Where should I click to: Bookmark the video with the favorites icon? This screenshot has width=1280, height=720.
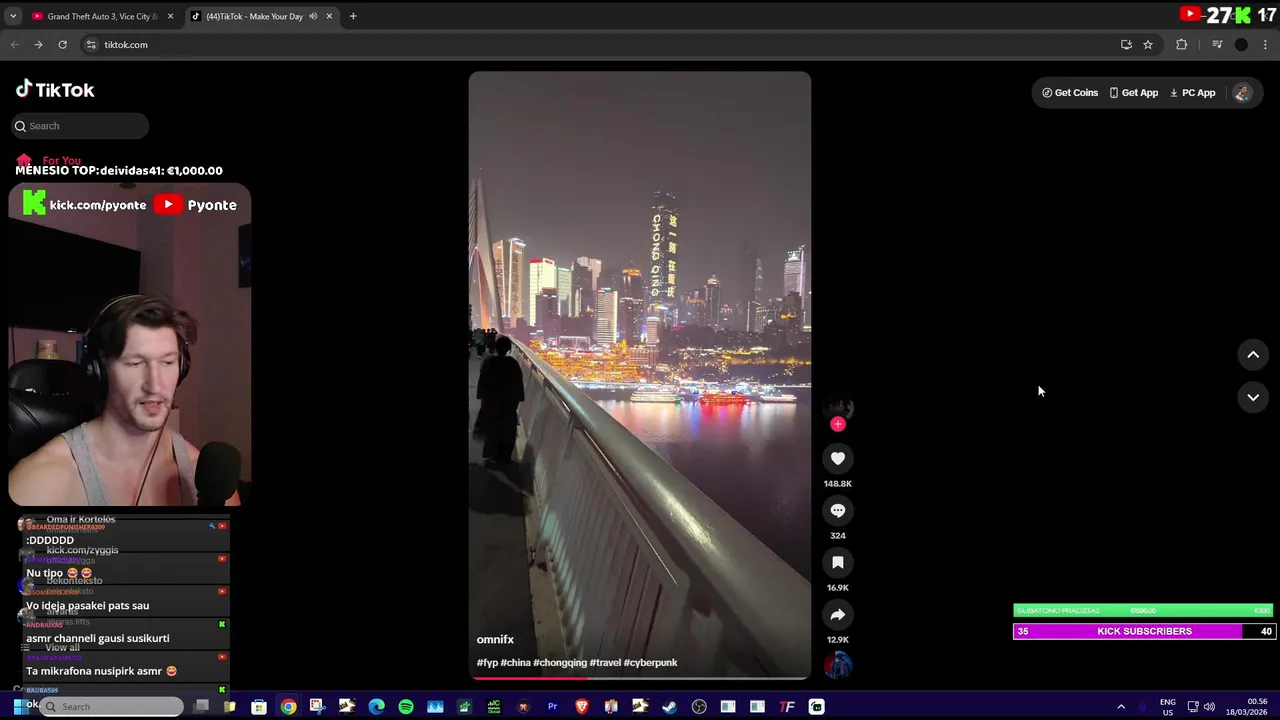click(x=838, y=562)
